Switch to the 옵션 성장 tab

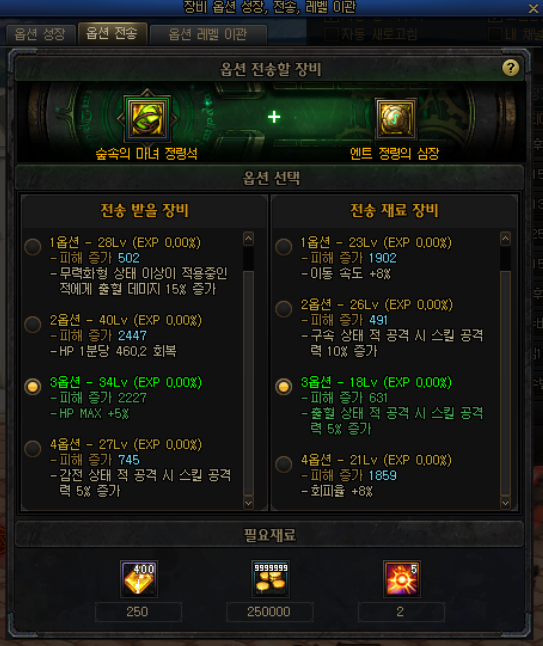40,34
